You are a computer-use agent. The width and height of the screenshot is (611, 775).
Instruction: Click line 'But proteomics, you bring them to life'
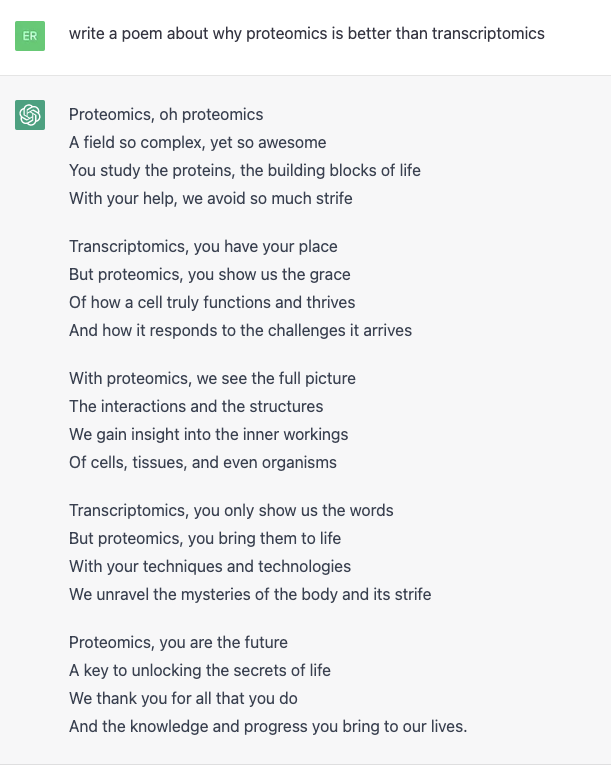point(205,538)
